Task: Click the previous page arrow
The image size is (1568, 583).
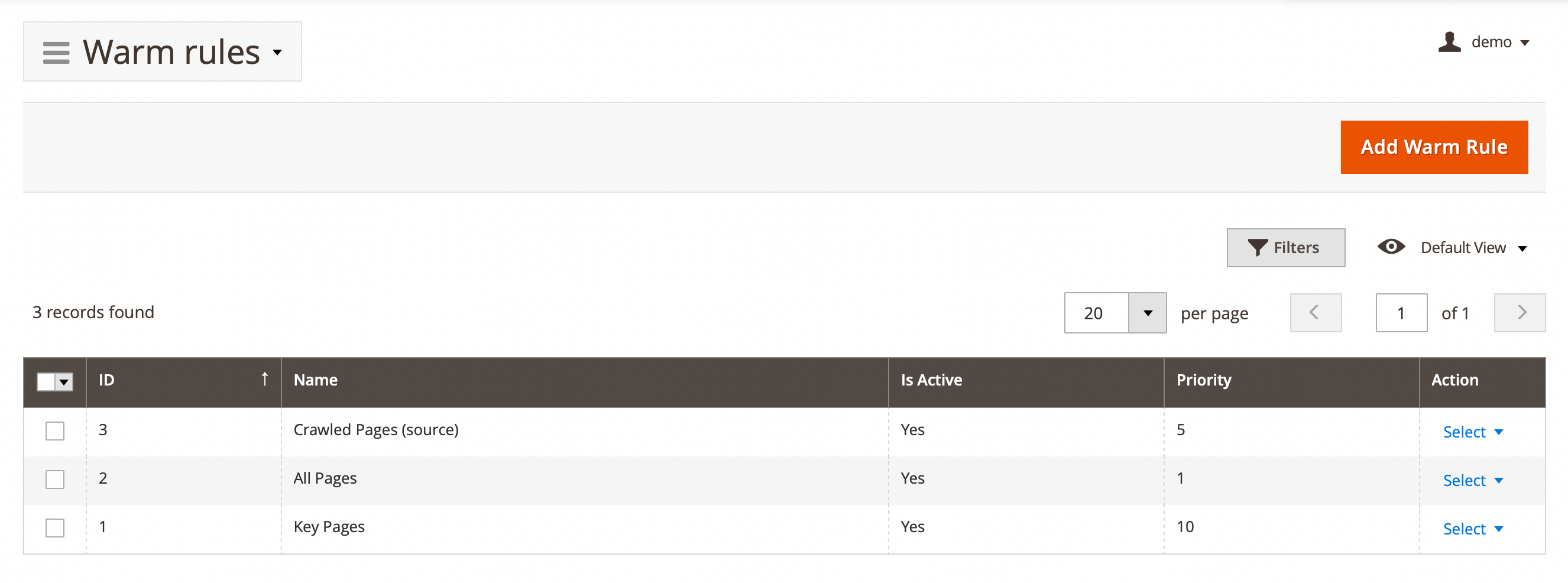Action: 1316,312
